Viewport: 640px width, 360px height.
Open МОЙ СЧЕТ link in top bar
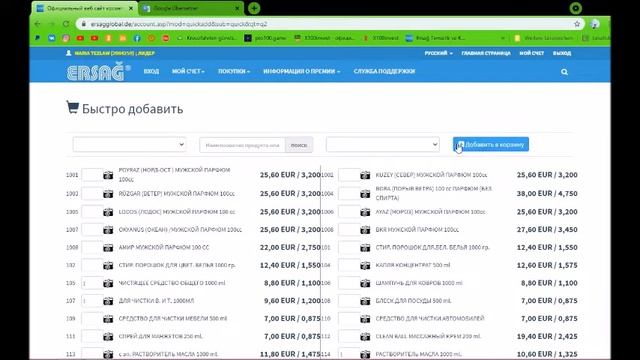point(531,53)
